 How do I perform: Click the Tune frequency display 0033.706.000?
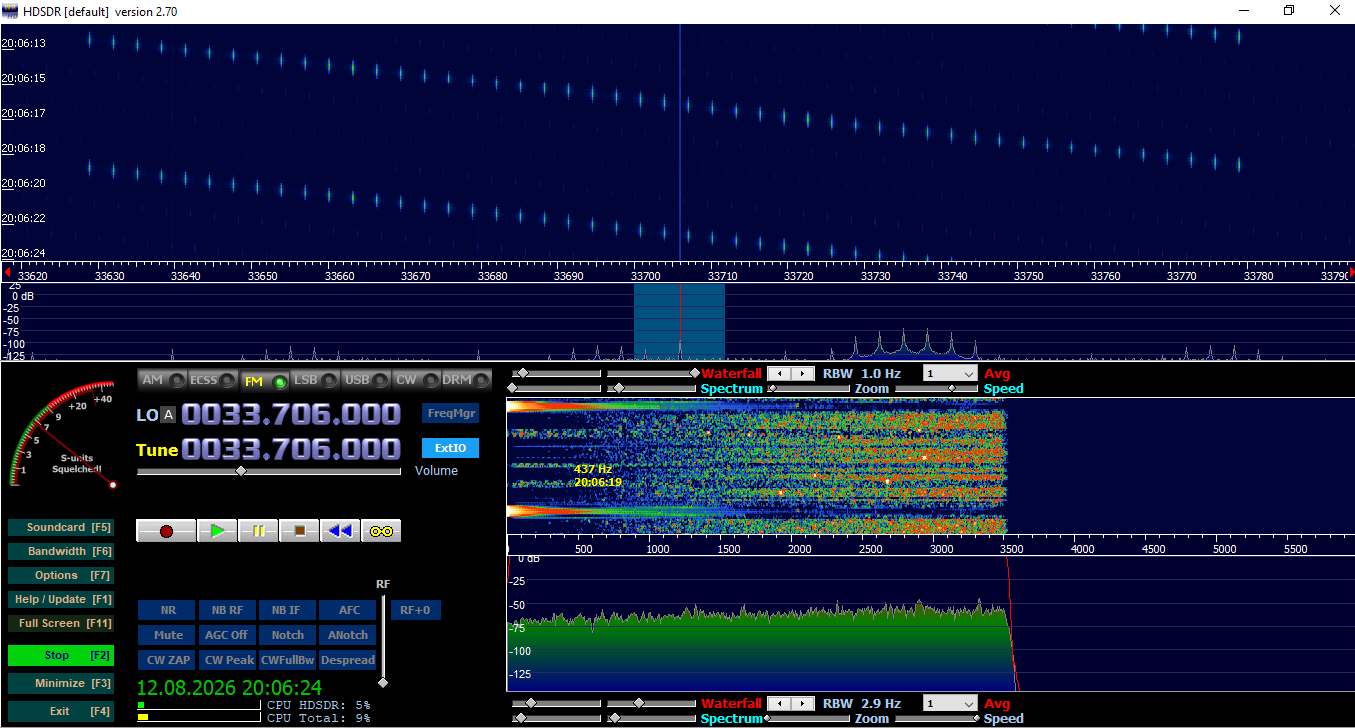tap(291, 449)
